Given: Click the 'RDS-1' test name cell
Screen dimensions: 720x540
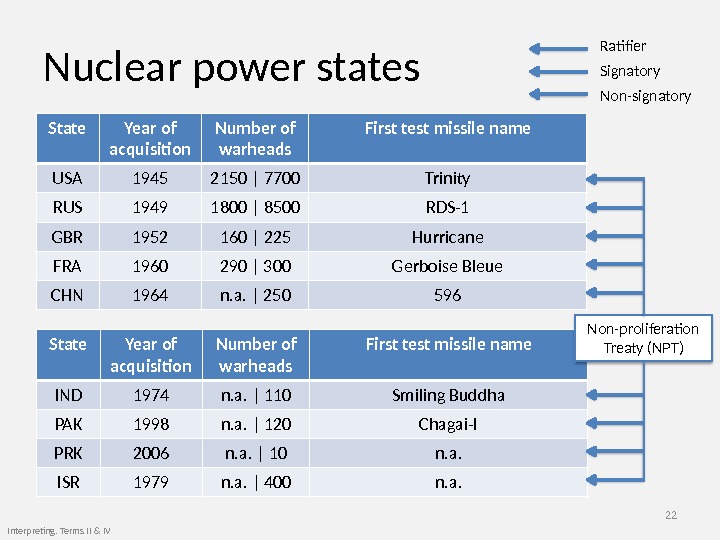Looking at the screenshot, I should coord(447,208).
